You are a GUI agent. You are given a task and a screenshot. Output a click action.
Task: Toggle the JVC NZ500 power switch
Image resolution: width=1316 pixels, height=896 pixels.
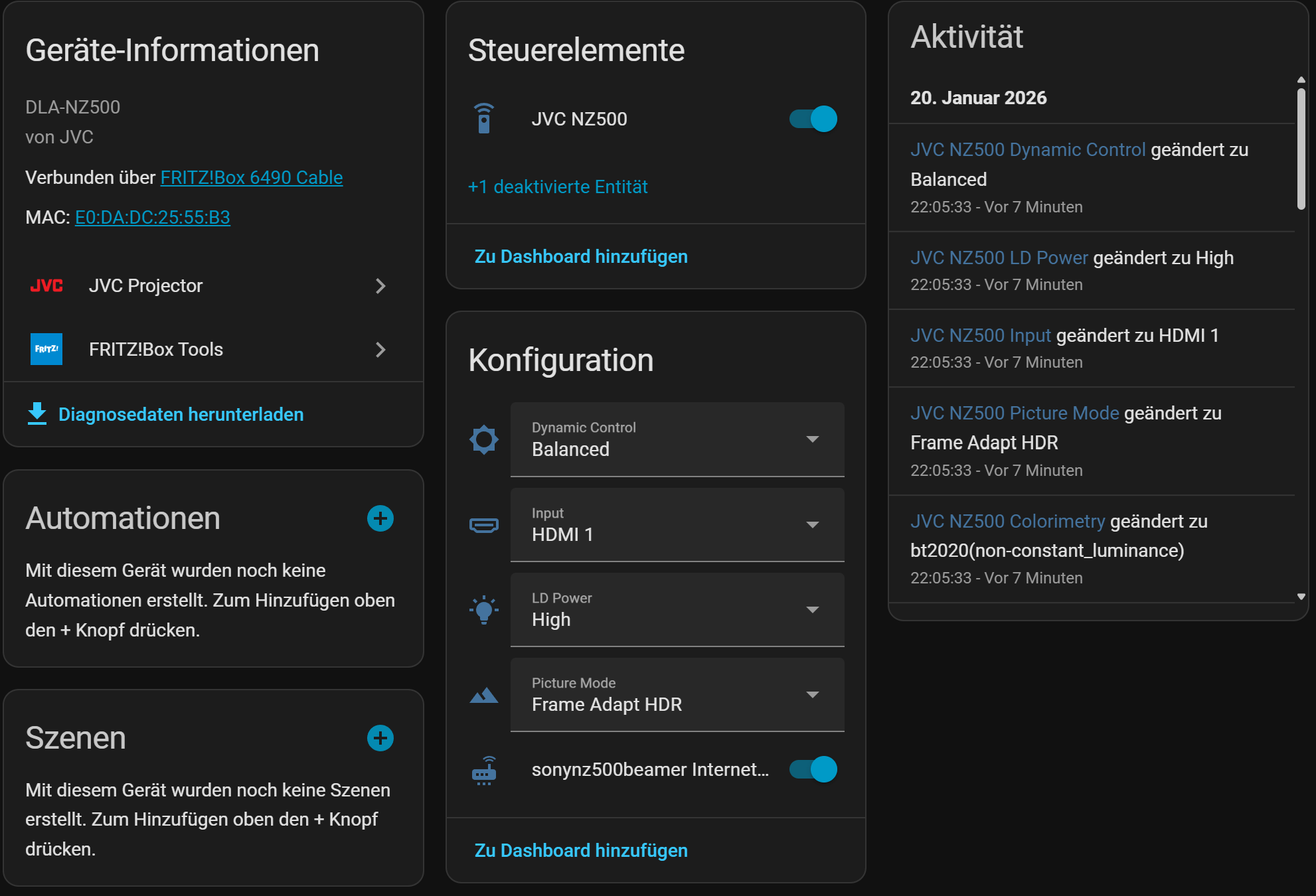[813, 119]
